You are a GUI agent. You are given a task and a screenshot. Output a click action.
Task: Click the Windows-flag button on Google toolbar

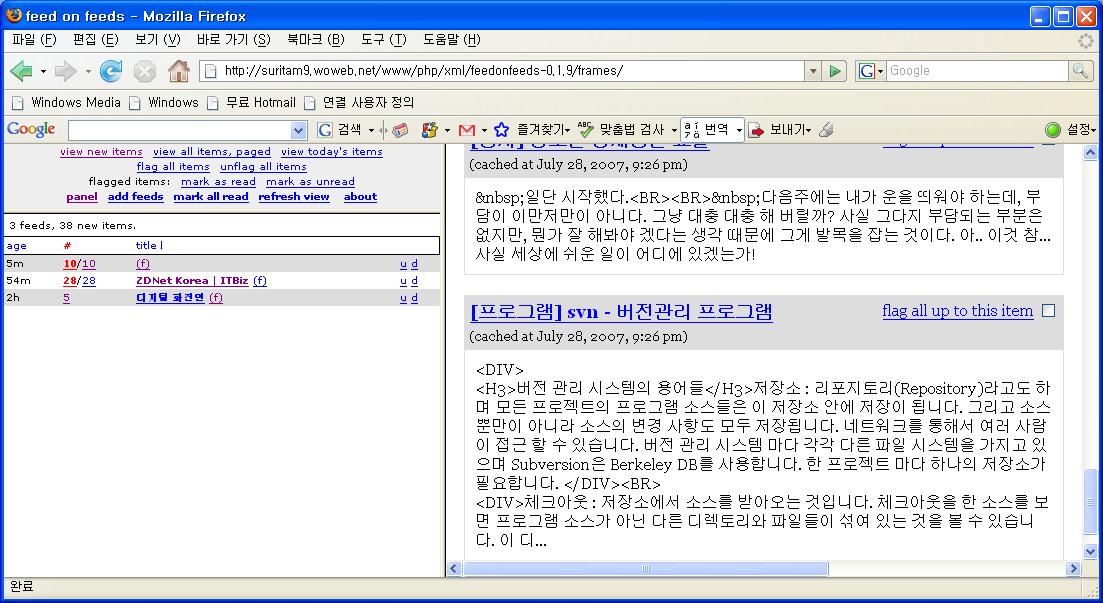[x=429, y=129]
